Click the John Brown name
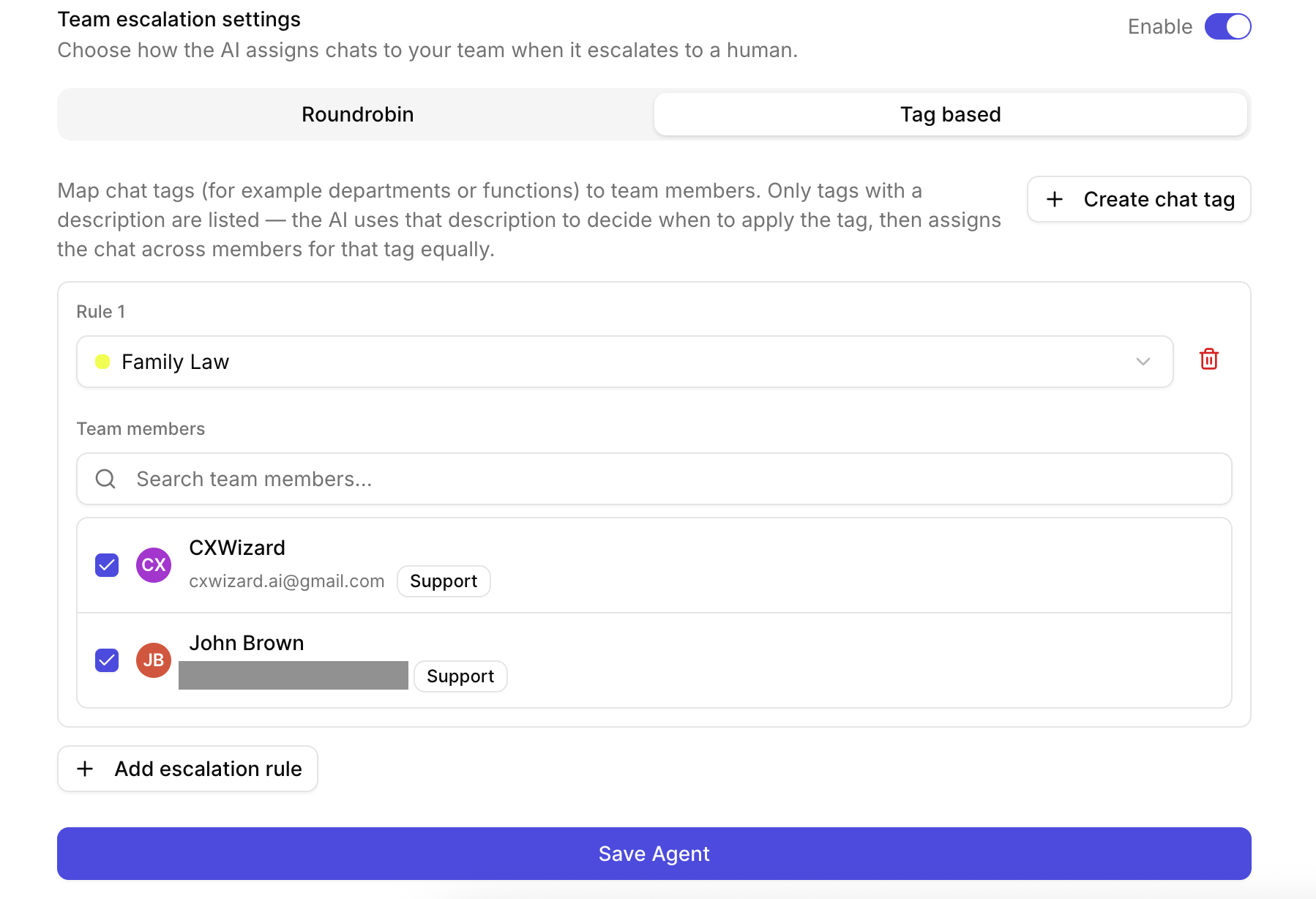 [247, 643]
